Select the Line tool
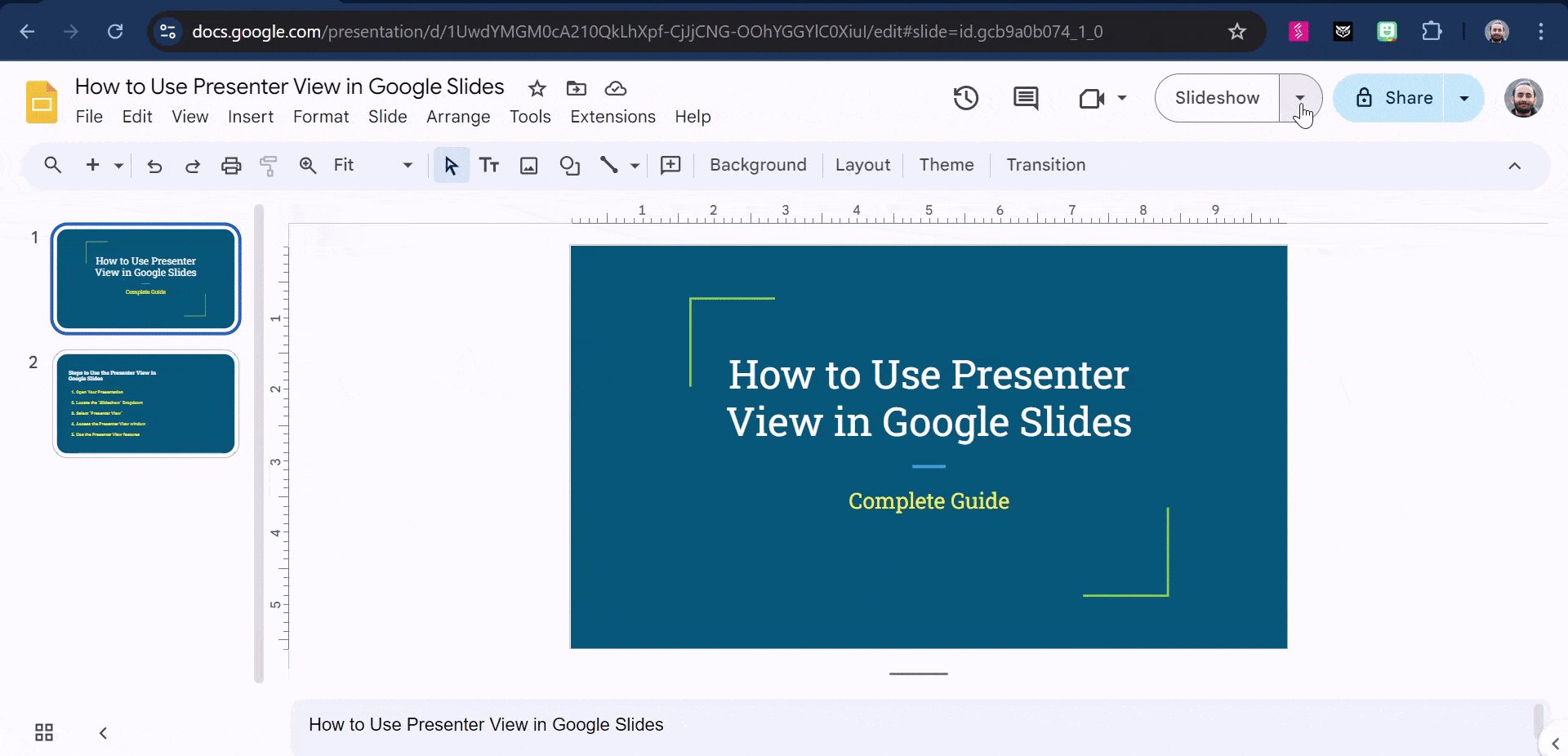Image resolution: width=1568 pixels, height=756 pixels. [611, 165]
